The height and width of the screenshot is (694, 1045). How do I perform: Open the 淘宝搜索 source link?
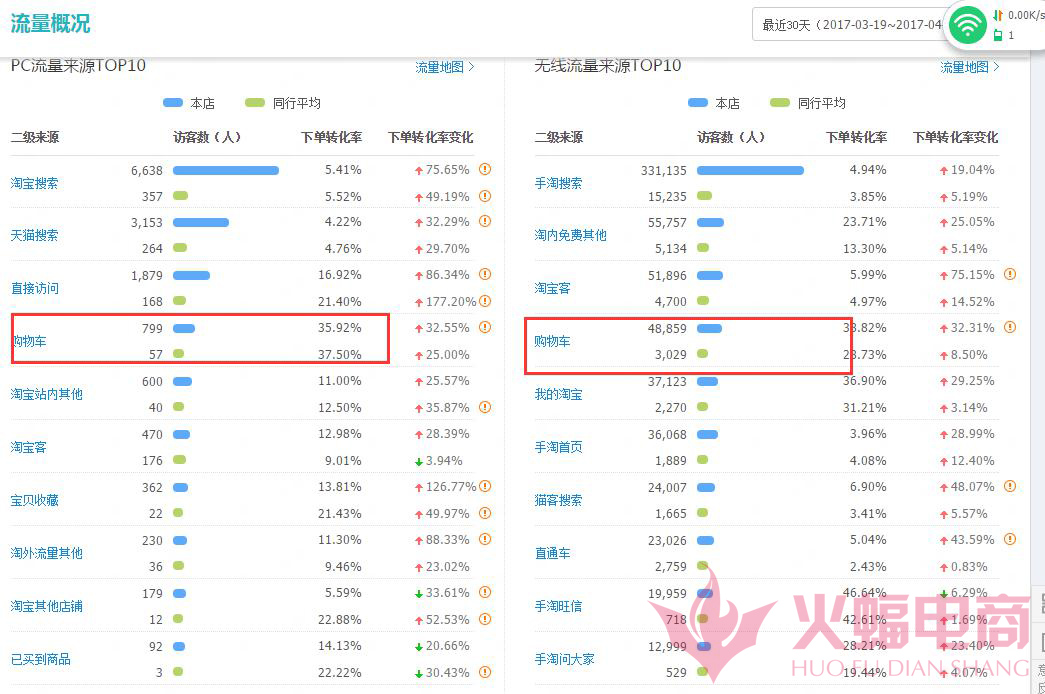click(35, 183)
